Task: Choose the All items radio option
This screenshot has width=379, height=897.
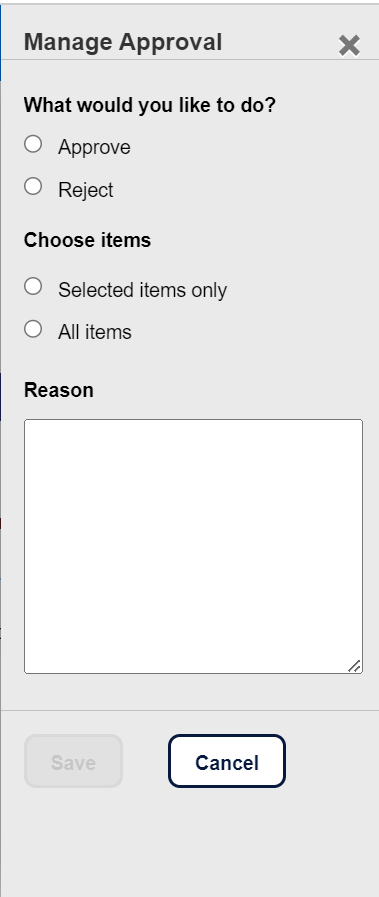Action: coord(33,329)
